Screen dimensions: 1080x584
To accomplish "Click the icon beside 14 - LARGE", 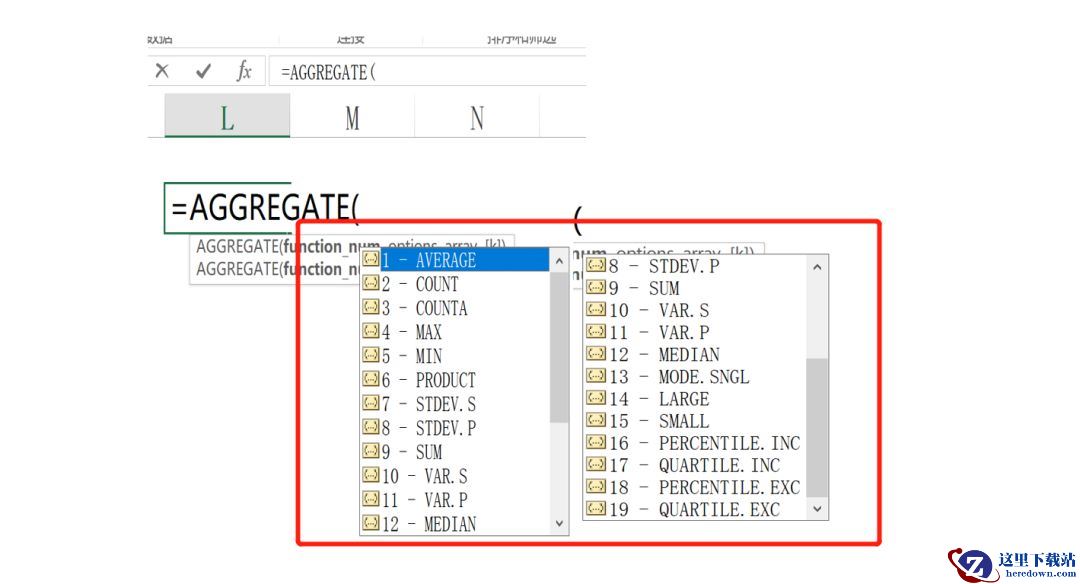I will pos(596,397).
